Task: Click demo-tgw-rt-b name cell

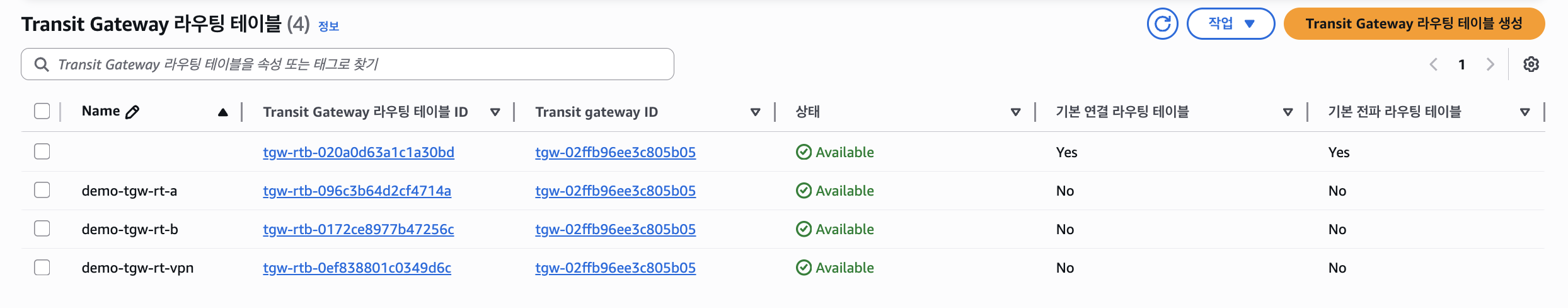Action: [130, 229]
